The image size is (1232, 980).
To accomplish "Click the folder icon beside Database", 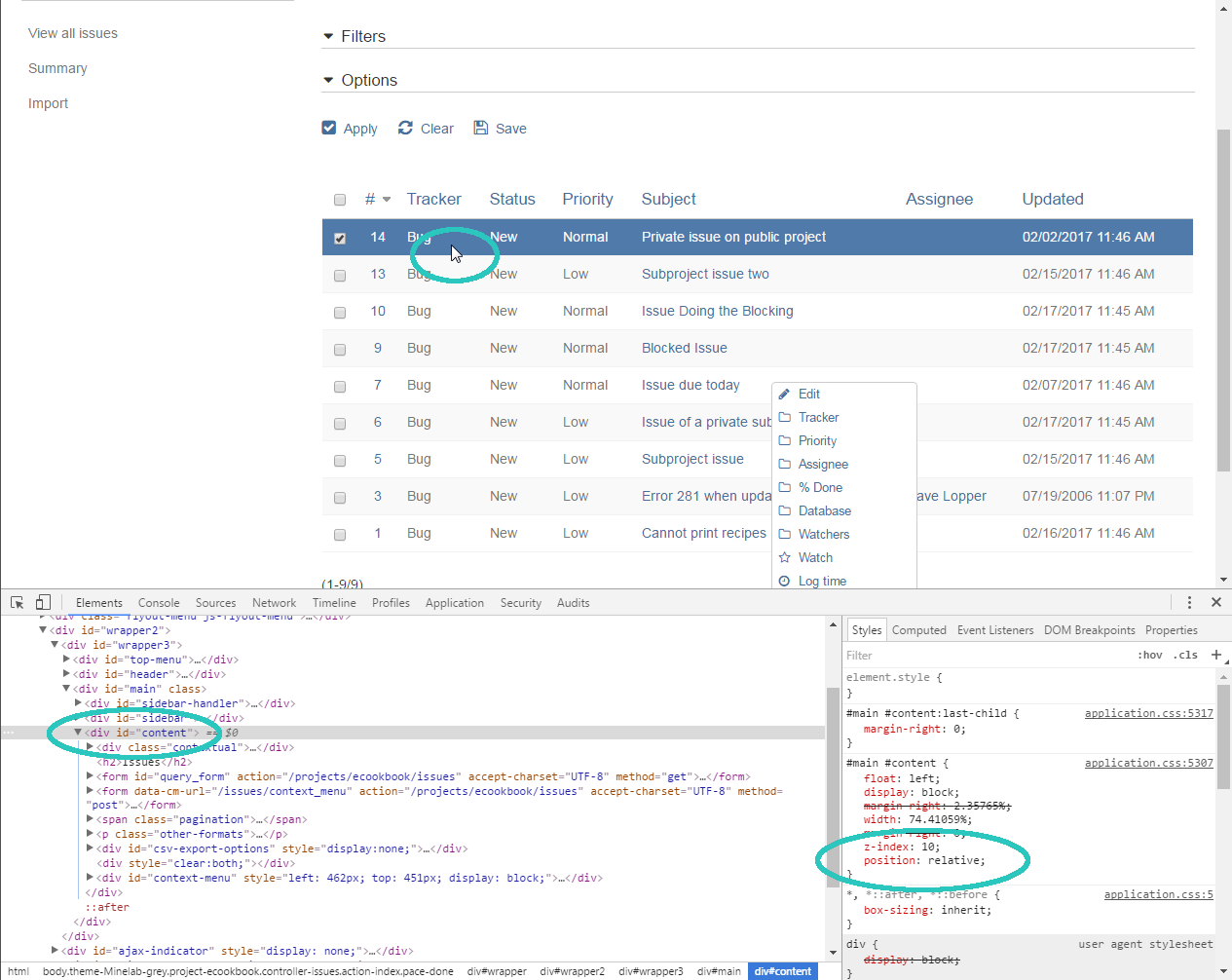I will [x=785, y=510].
